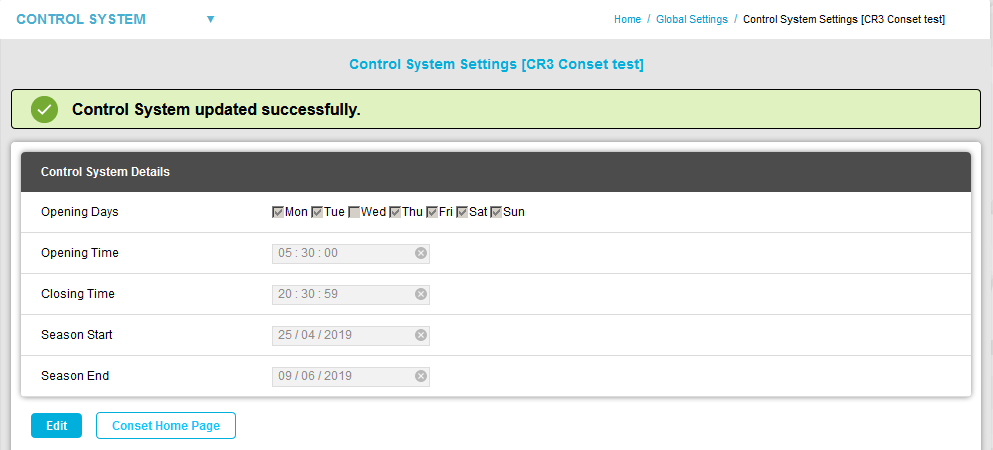The width and height of the screenshot is (993, 450).
Task: Click the clear icon in Opening Time field
Action: pos(421,253)
